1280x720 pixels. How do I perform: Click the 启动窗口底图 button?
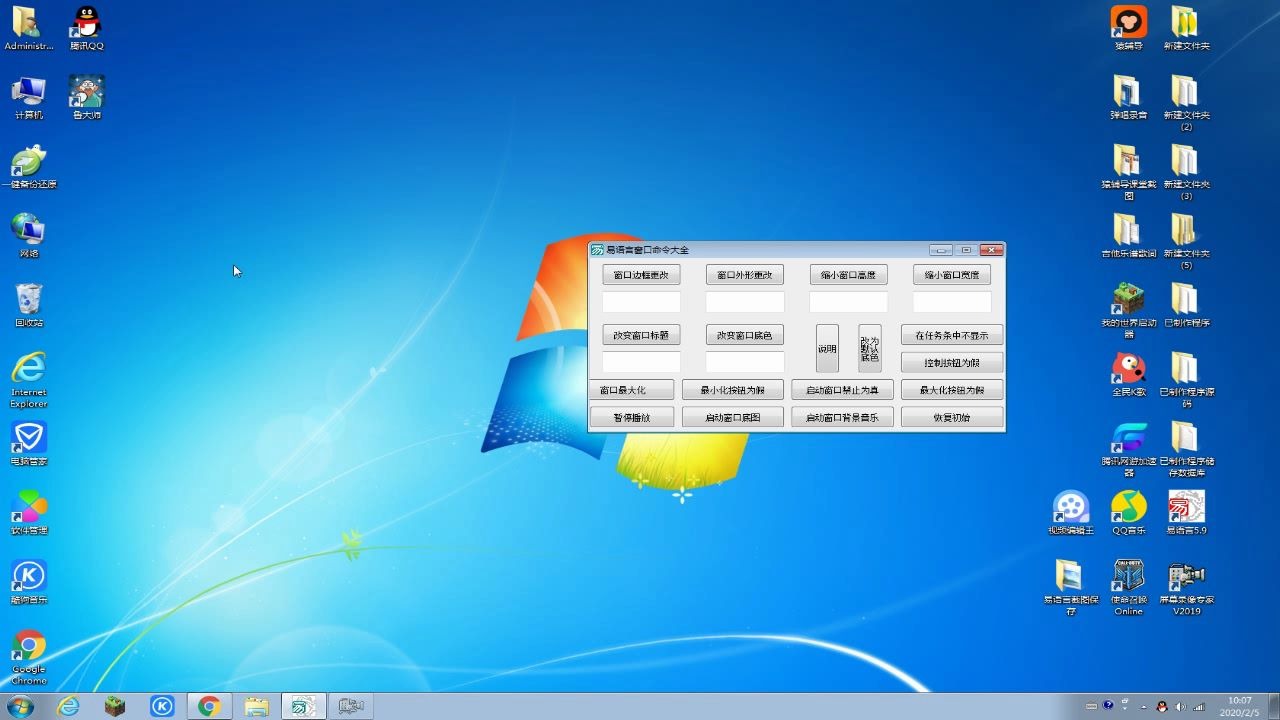[732, 417]
